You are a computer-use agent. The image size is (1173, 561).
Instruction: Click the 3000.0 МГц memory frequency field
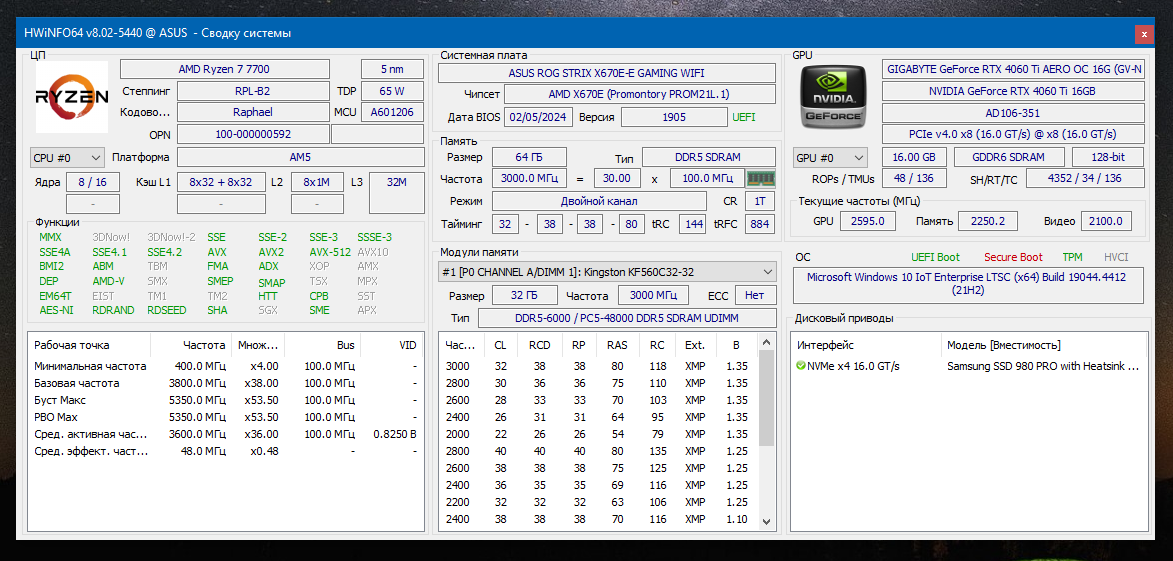pos(529,179)
